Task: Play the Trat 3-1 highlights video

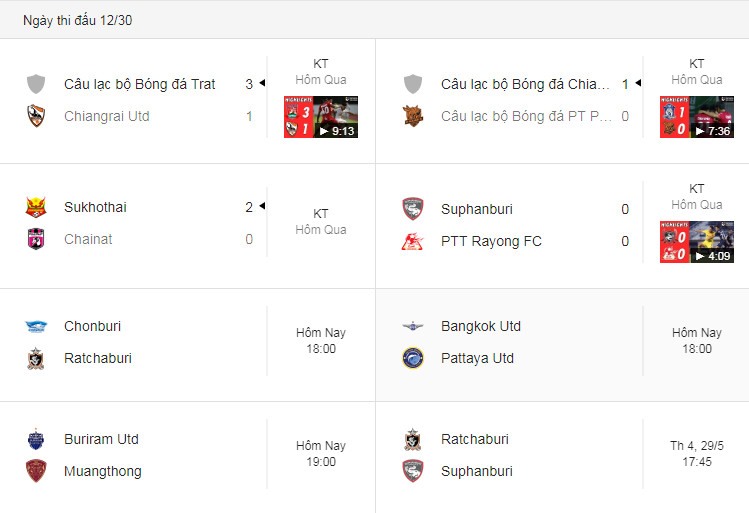Action: (x=321, y=117)
